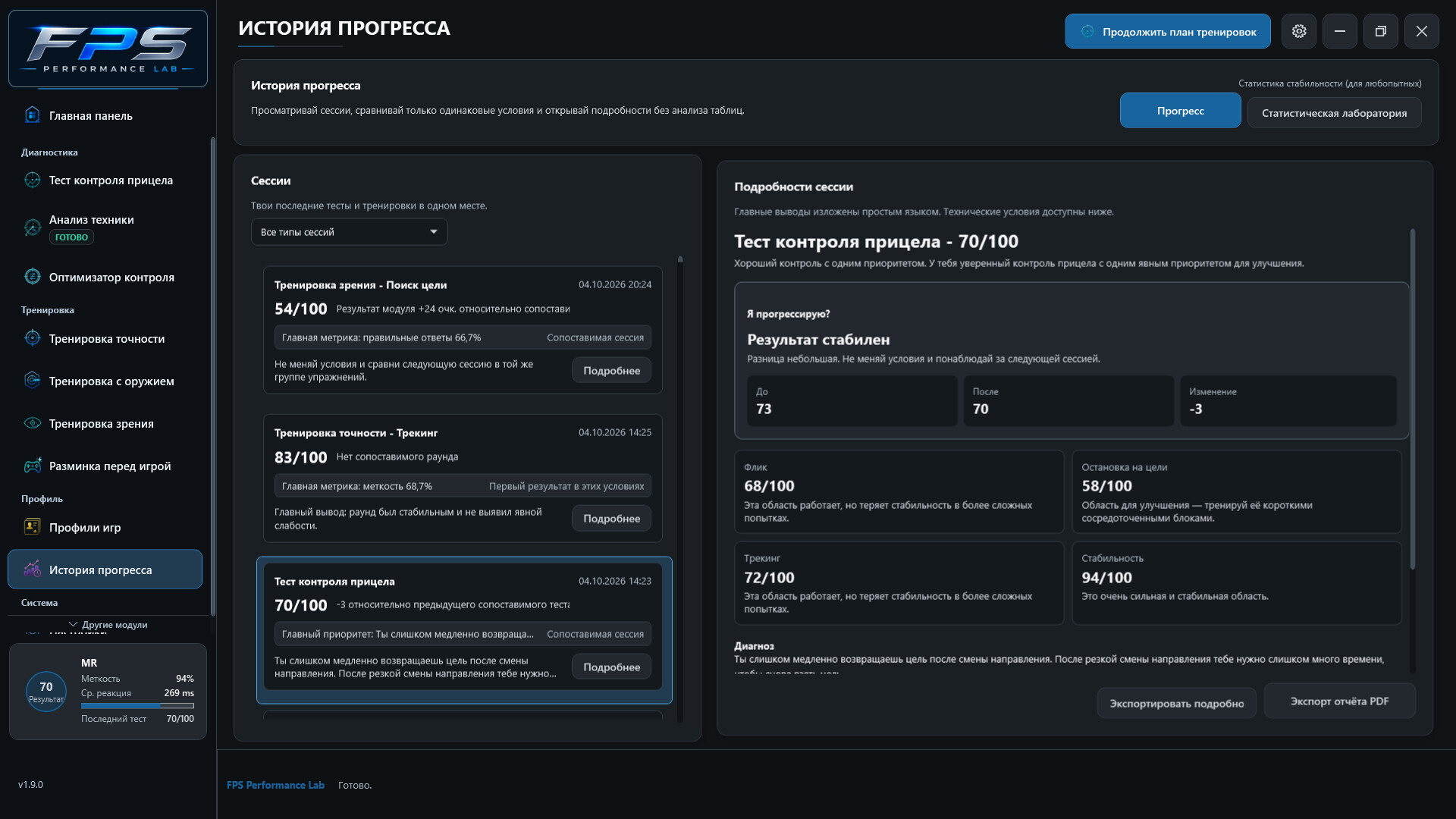Open Главная панель menu item

[x=105, y=115]
